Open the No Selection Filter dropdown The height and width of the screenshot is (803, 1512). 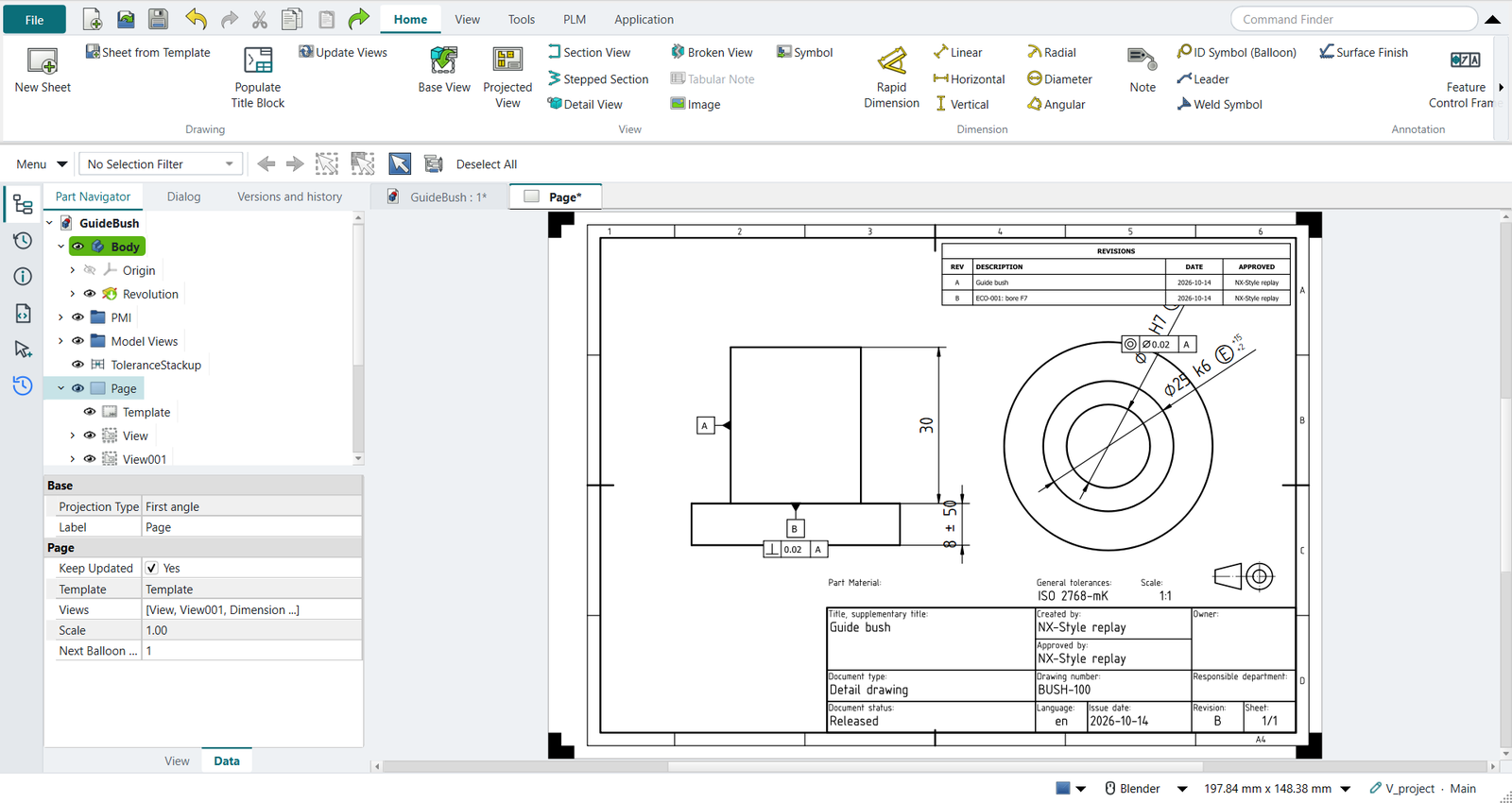[x=161, y=164]
